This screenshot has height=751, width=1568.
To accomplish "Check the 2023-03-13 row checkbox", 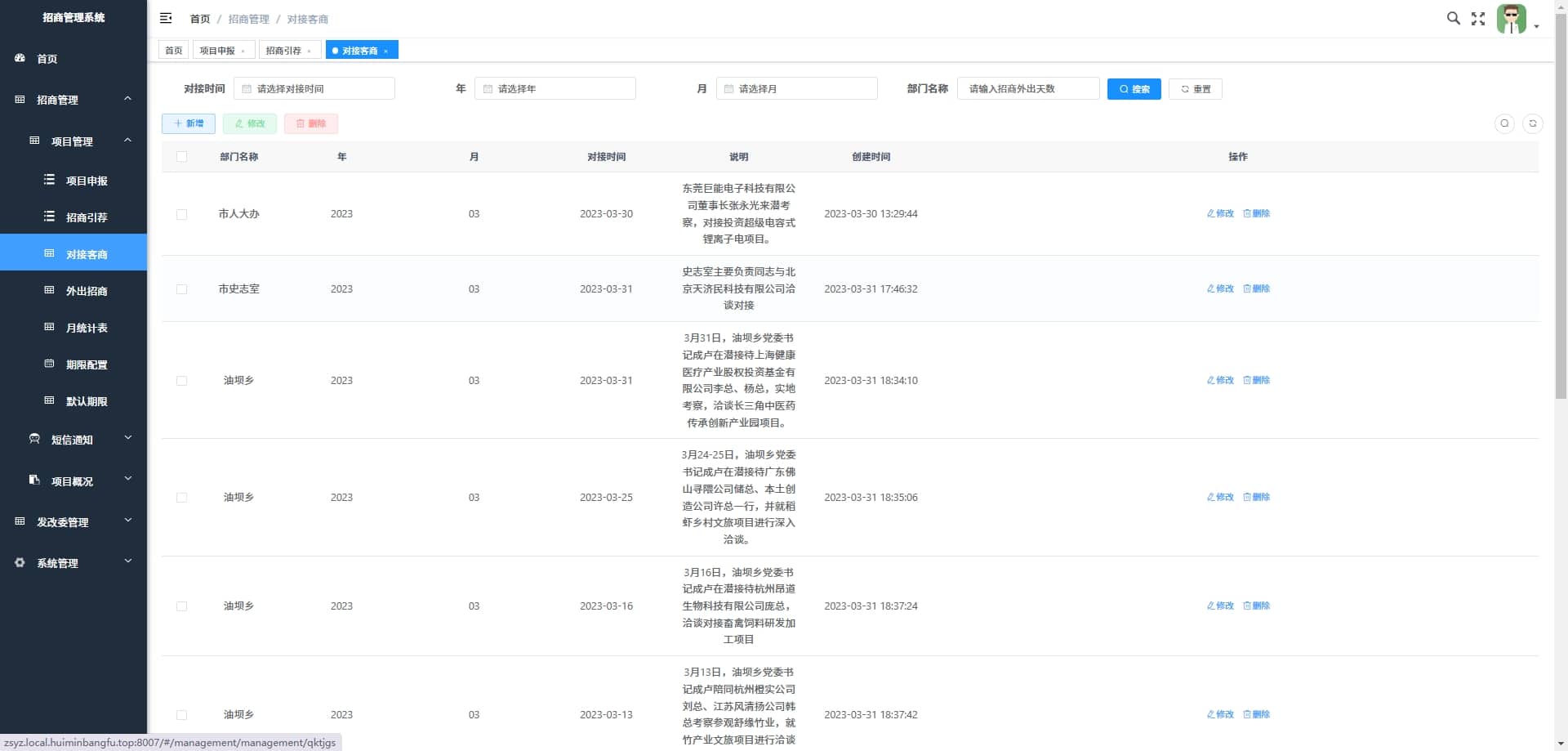I will tap(181, 715).
